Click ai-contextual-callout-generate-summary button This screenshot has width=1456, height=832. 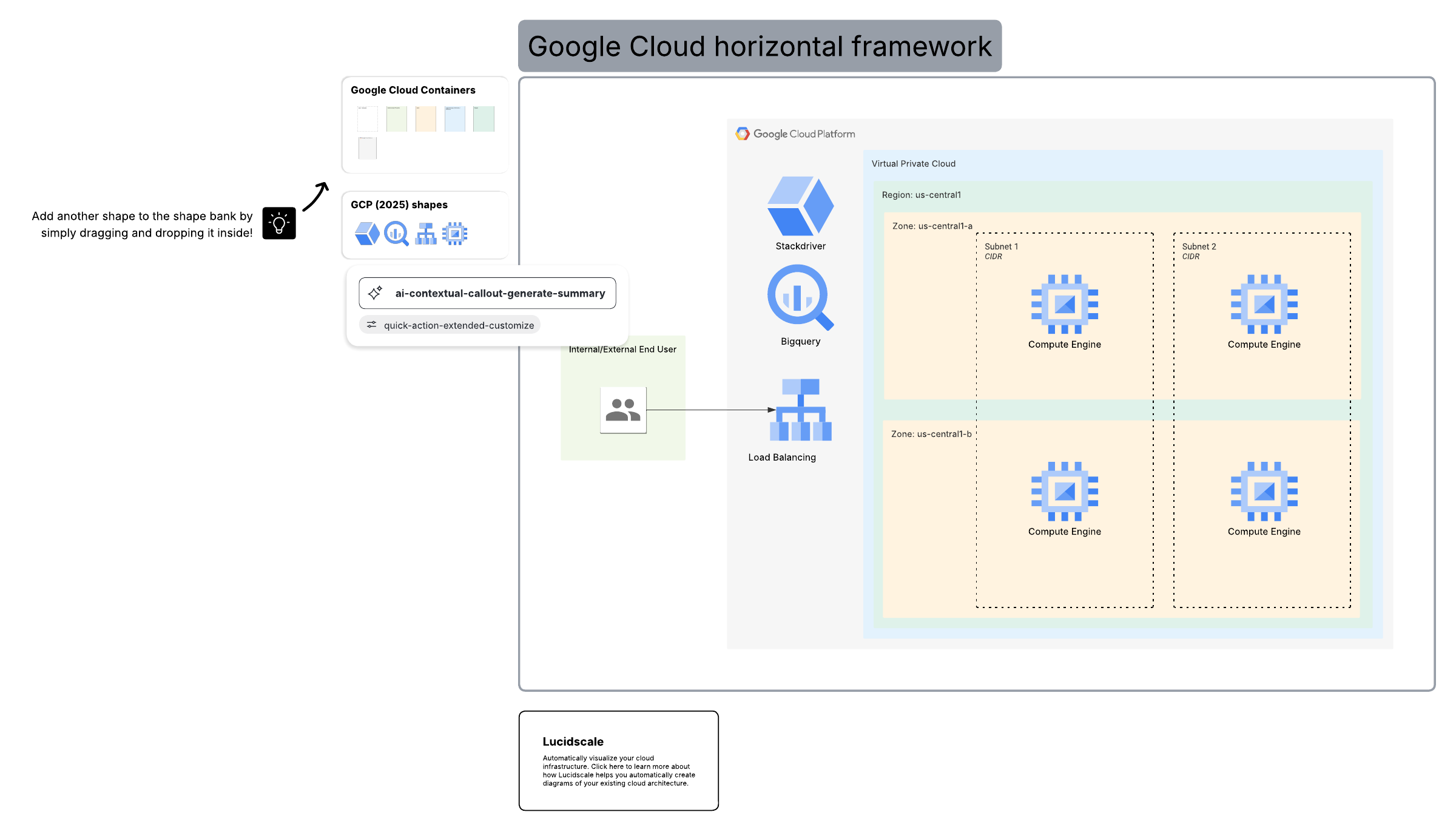[x=487, y=293]
